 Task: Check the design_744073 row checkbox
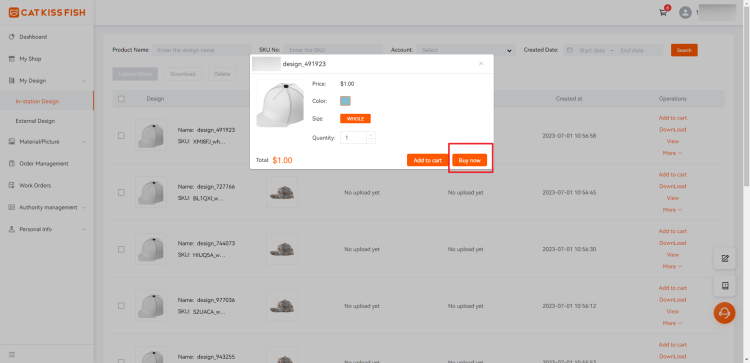pos(121,249)
